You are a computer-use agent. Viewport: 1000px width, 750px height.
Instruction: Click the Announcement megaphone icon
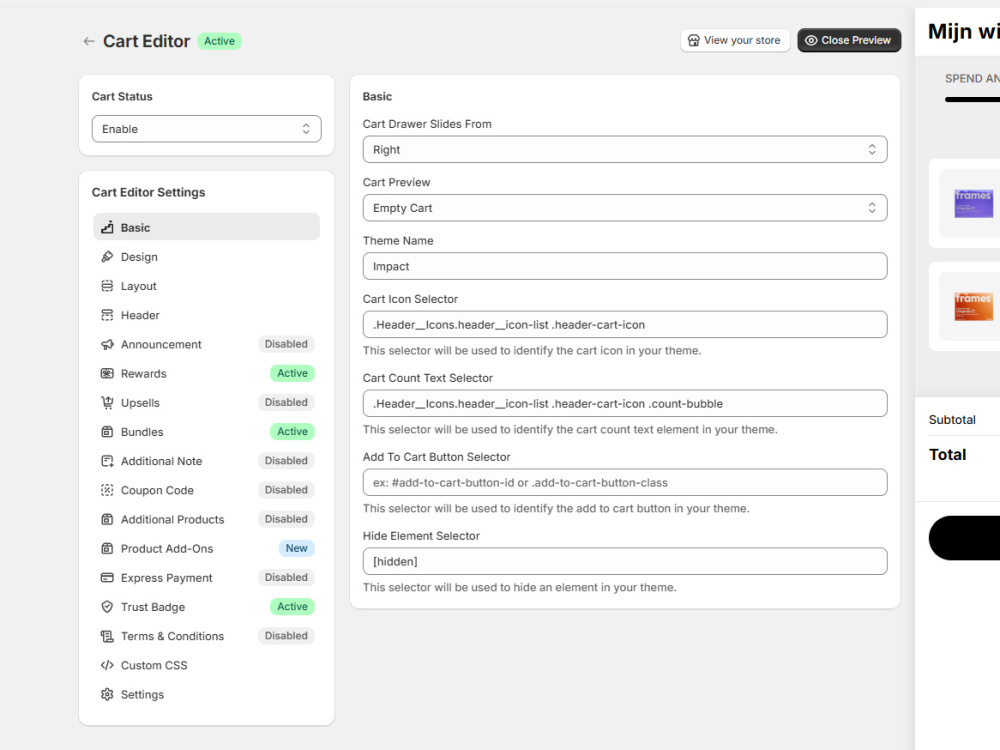tap(107, 344)
